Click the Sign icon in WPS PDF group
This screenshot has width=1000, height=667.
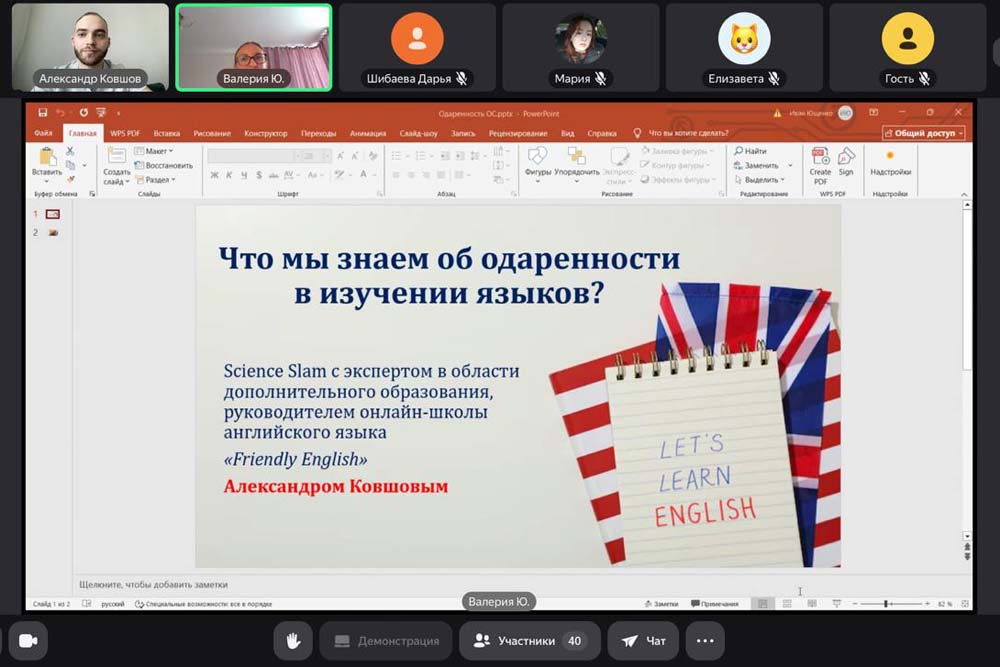846,158
